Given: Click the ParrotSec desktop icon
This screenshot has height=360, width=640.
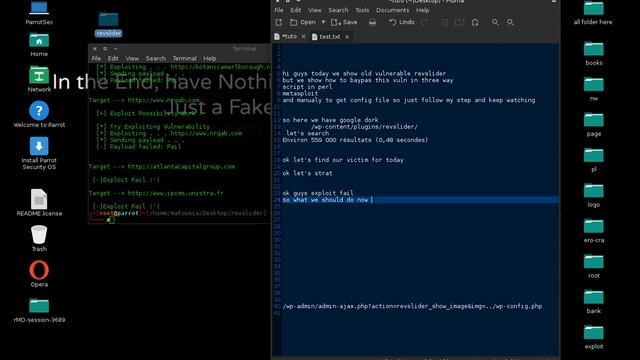Looking at the screenshot, I should coord(39,12).
